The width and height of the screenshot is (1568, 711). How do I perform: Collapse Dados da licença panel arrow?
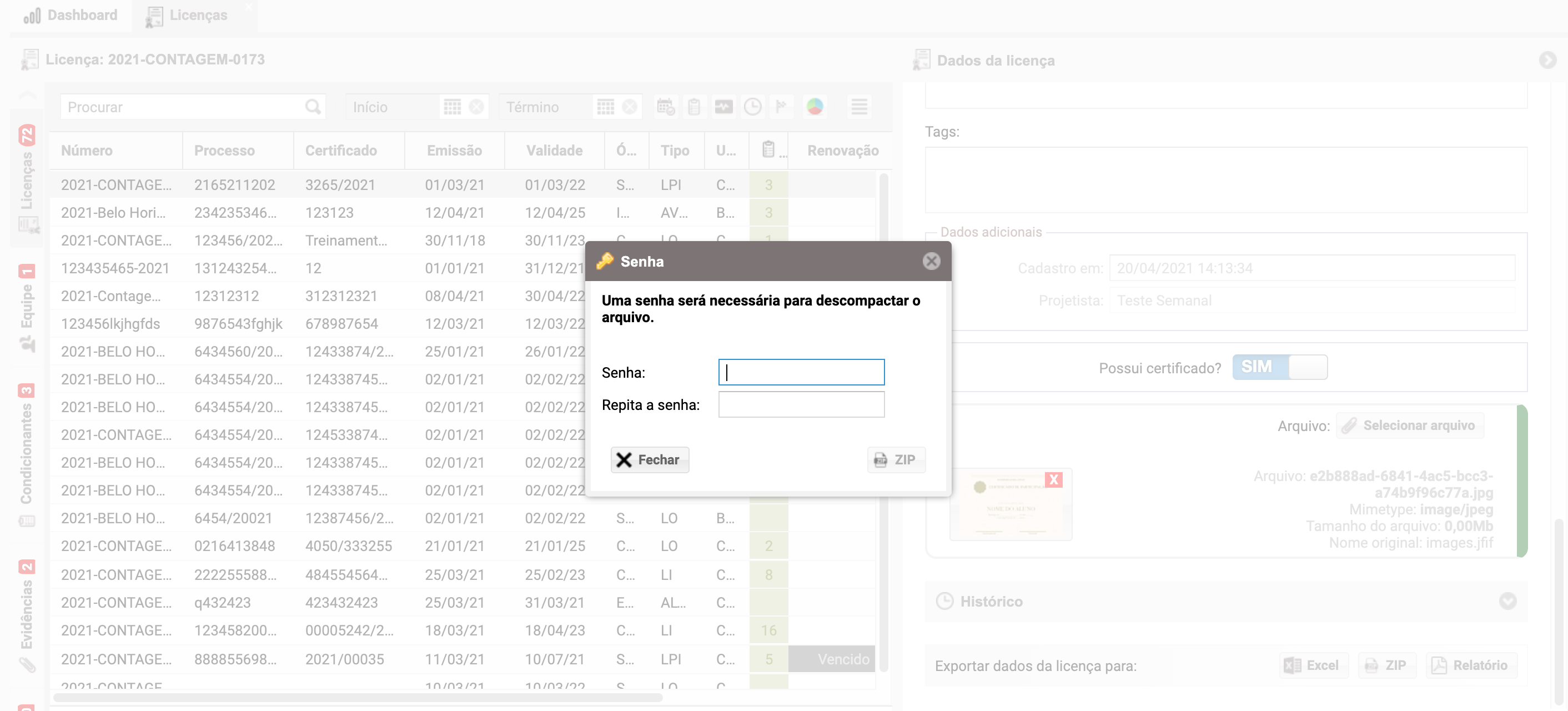[x=1547, y=60]
